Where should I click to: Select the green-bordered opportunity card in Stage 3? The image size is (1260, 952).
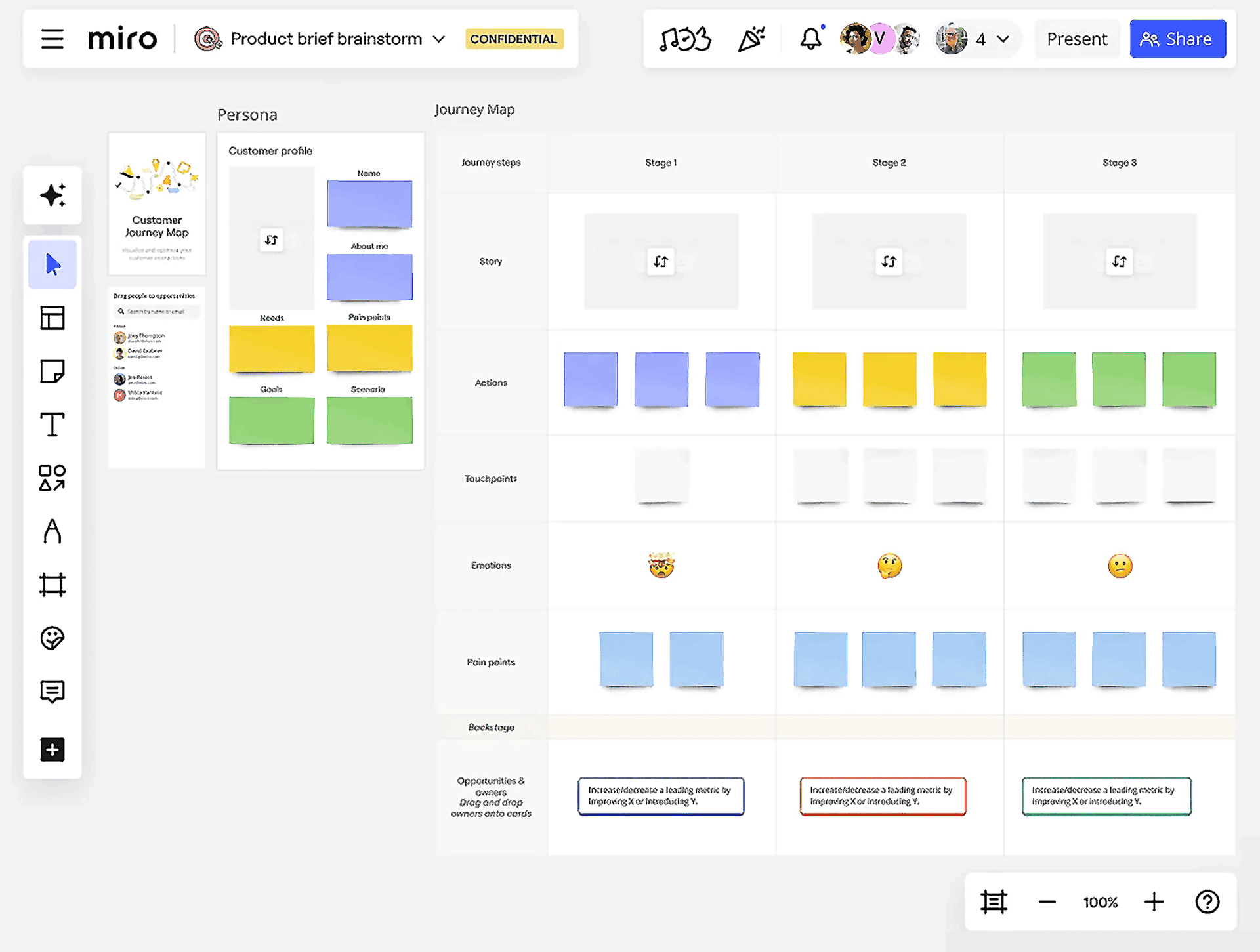click(1106, 796)
